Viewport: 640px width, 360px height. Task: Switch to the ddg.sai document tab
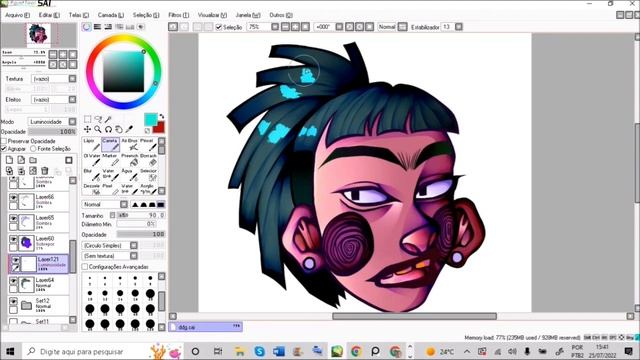click(x=205, y=327)
